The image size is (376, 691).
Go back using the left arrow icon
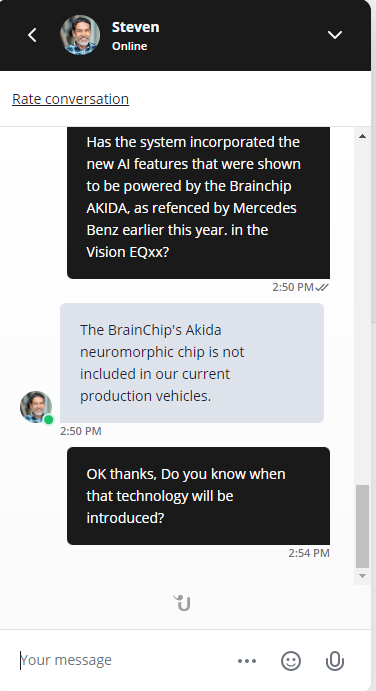[x=32, y=35]
